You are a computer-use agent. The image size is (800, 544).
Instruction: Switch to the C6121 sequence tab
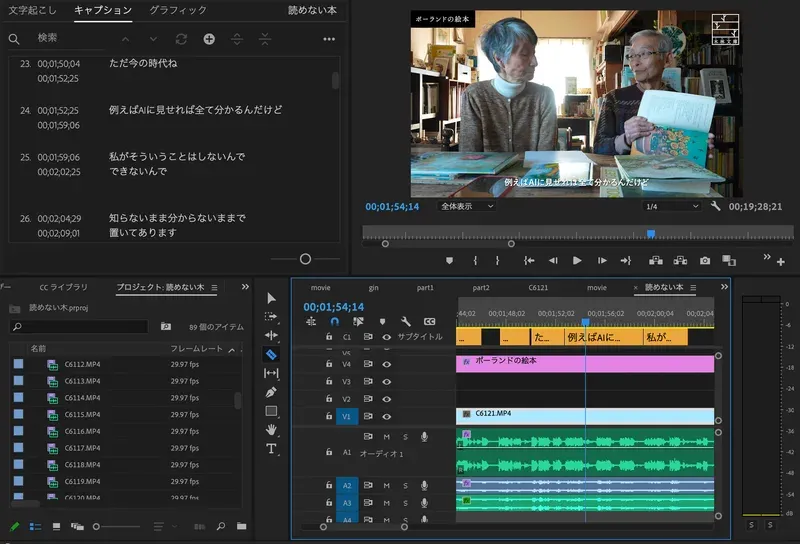(x=538, y=288)
